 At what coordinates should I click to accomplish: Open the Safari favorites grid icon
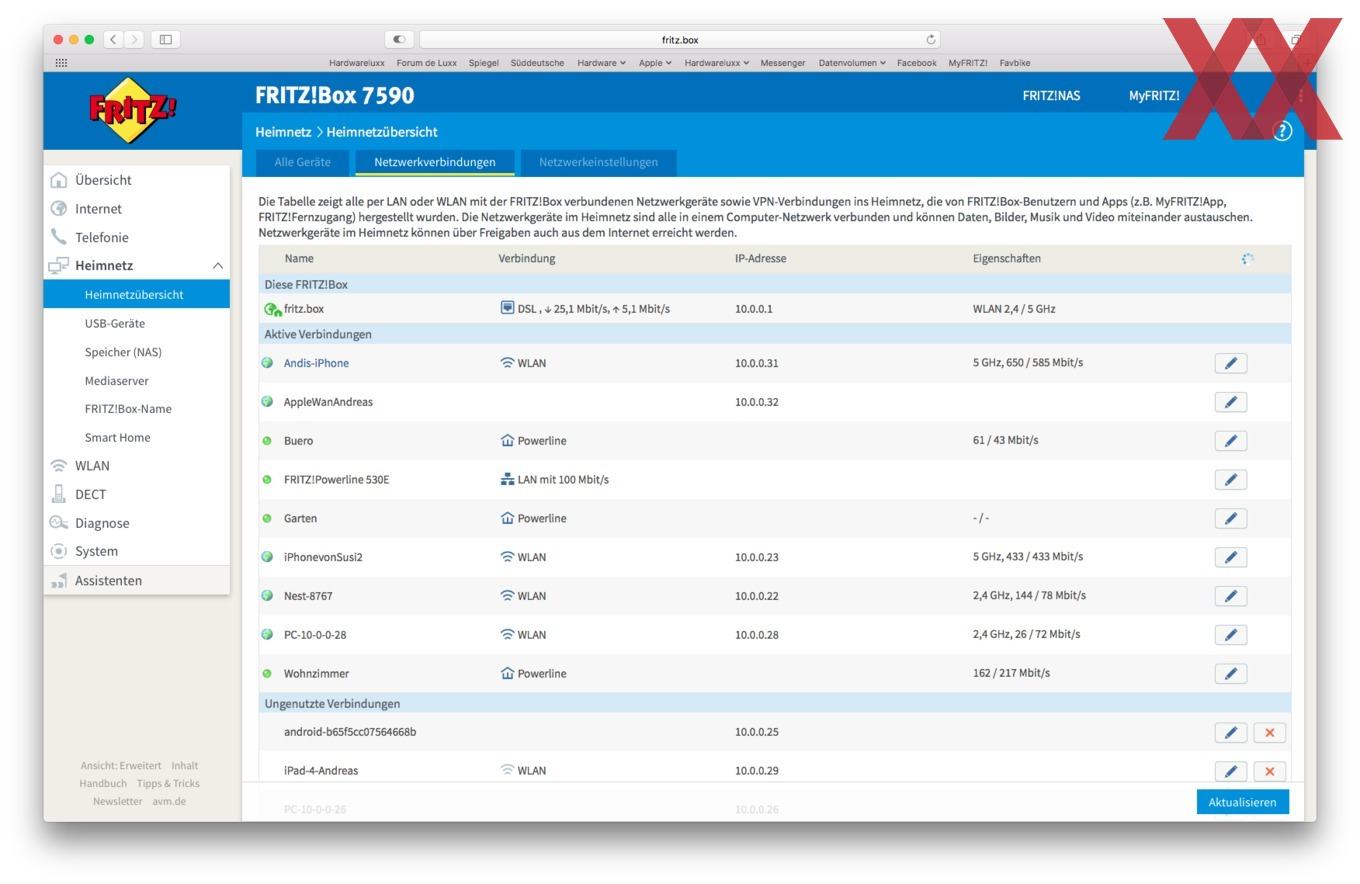61,62
